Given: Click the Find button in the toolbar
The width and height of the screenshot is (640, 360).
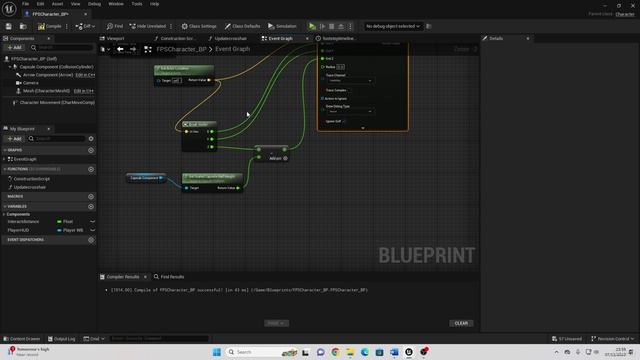Looking at the screenshot, I should pyautogui.click(x=115, y=26).
